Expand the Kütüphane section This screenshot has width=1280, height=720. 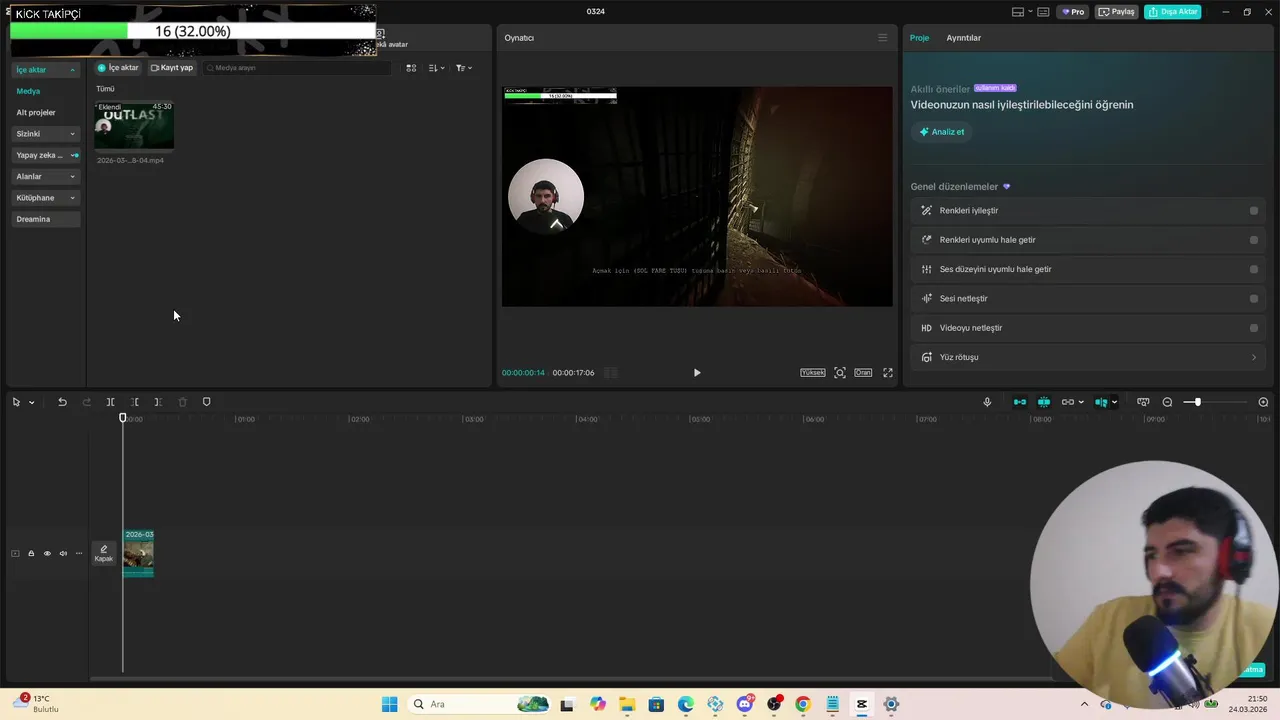tap(46, 198)
